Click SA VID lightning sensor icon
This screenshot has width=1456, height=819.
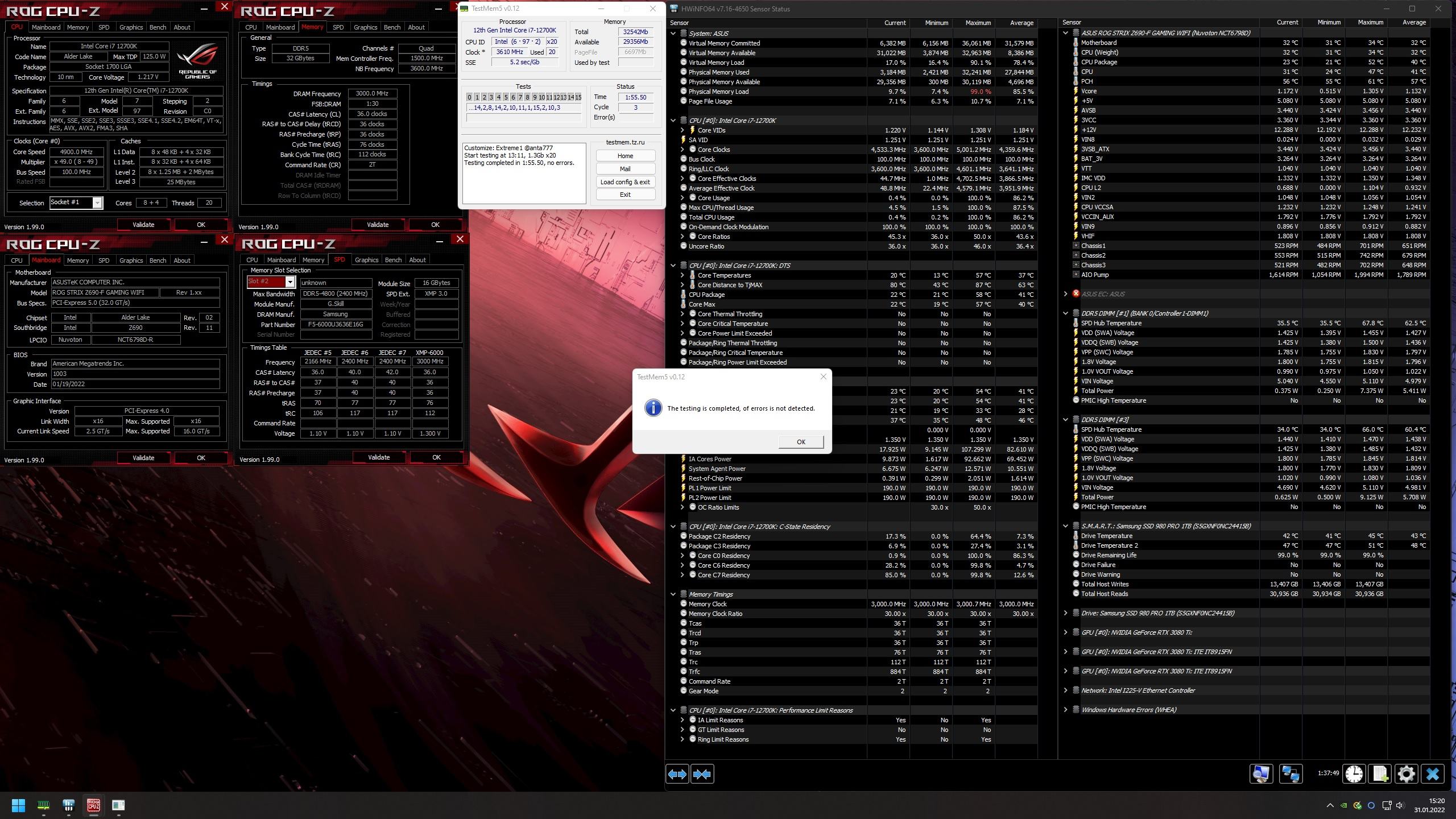[683, 140]
